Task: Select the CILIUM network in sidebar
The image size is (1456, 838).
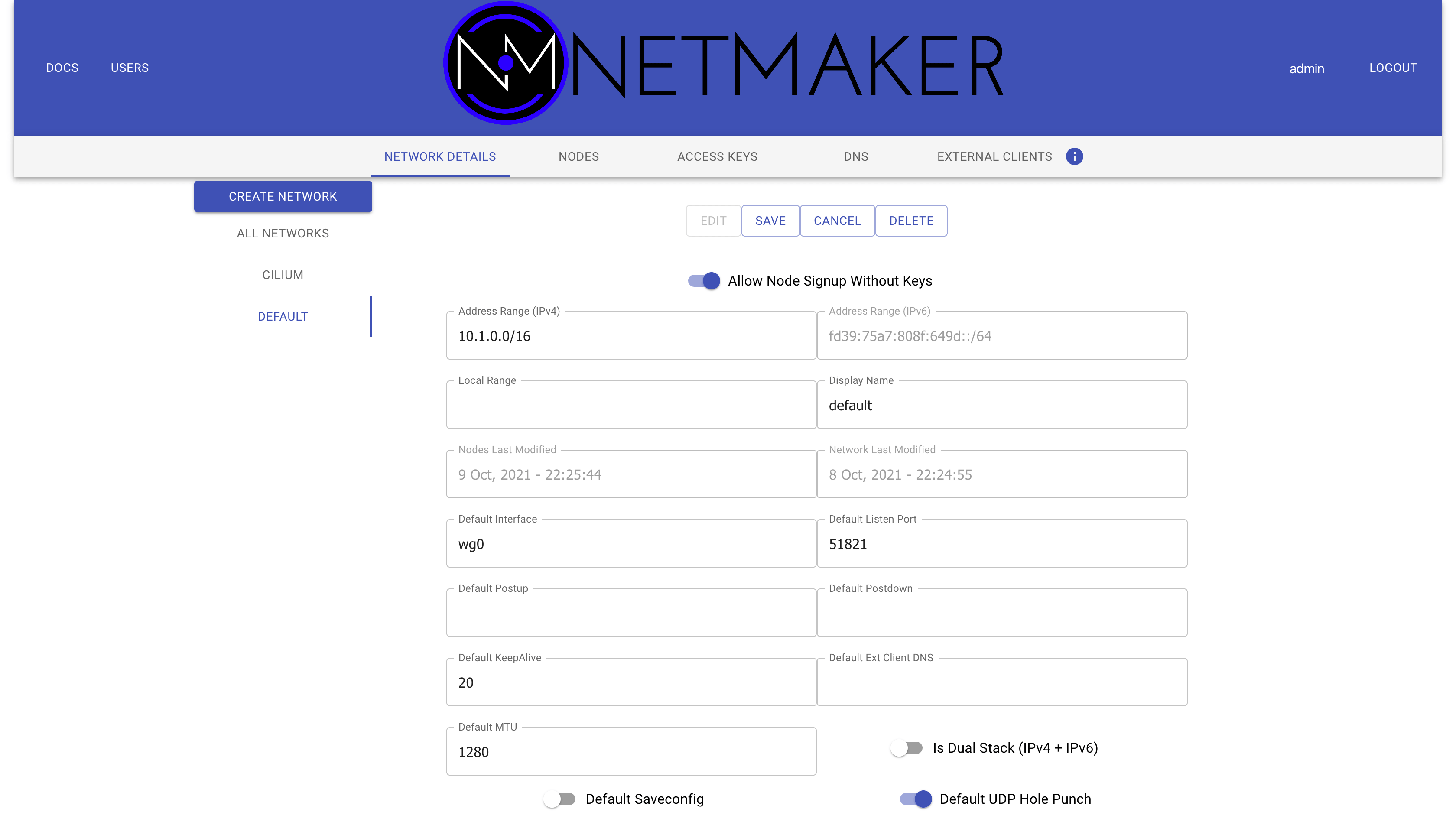Action: 283,275
